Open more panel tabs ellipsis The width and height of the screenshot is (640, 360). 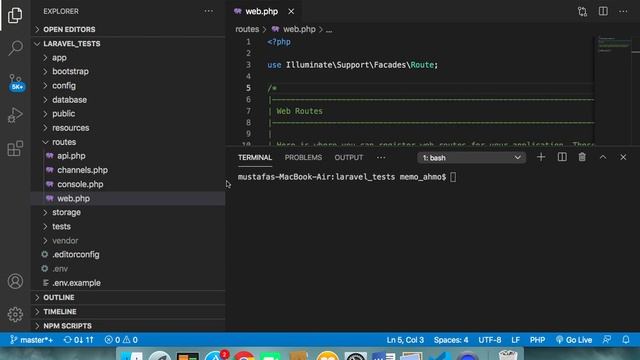pos(381,158)
